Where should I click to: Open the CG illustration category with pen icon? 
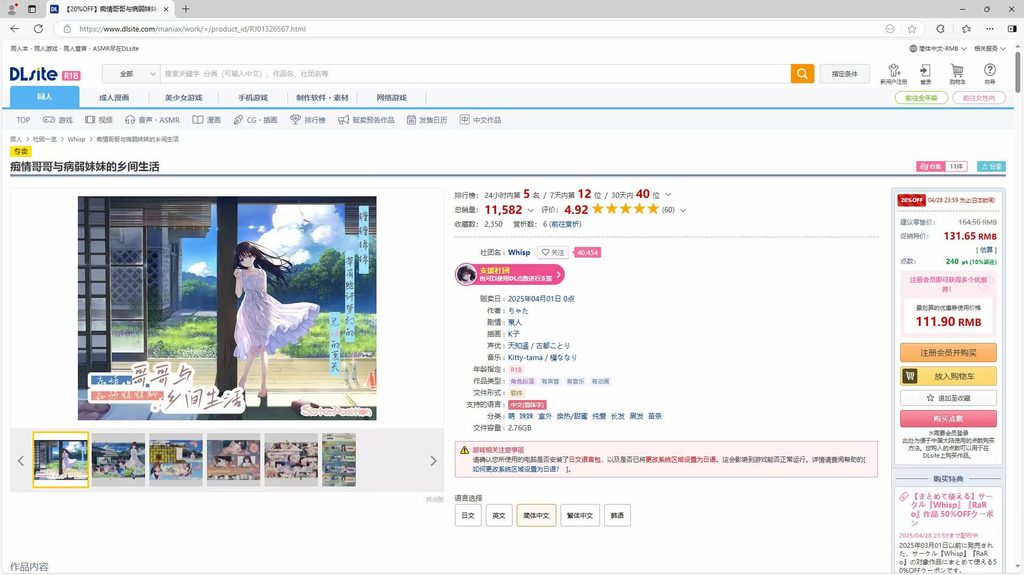(255, 120)
